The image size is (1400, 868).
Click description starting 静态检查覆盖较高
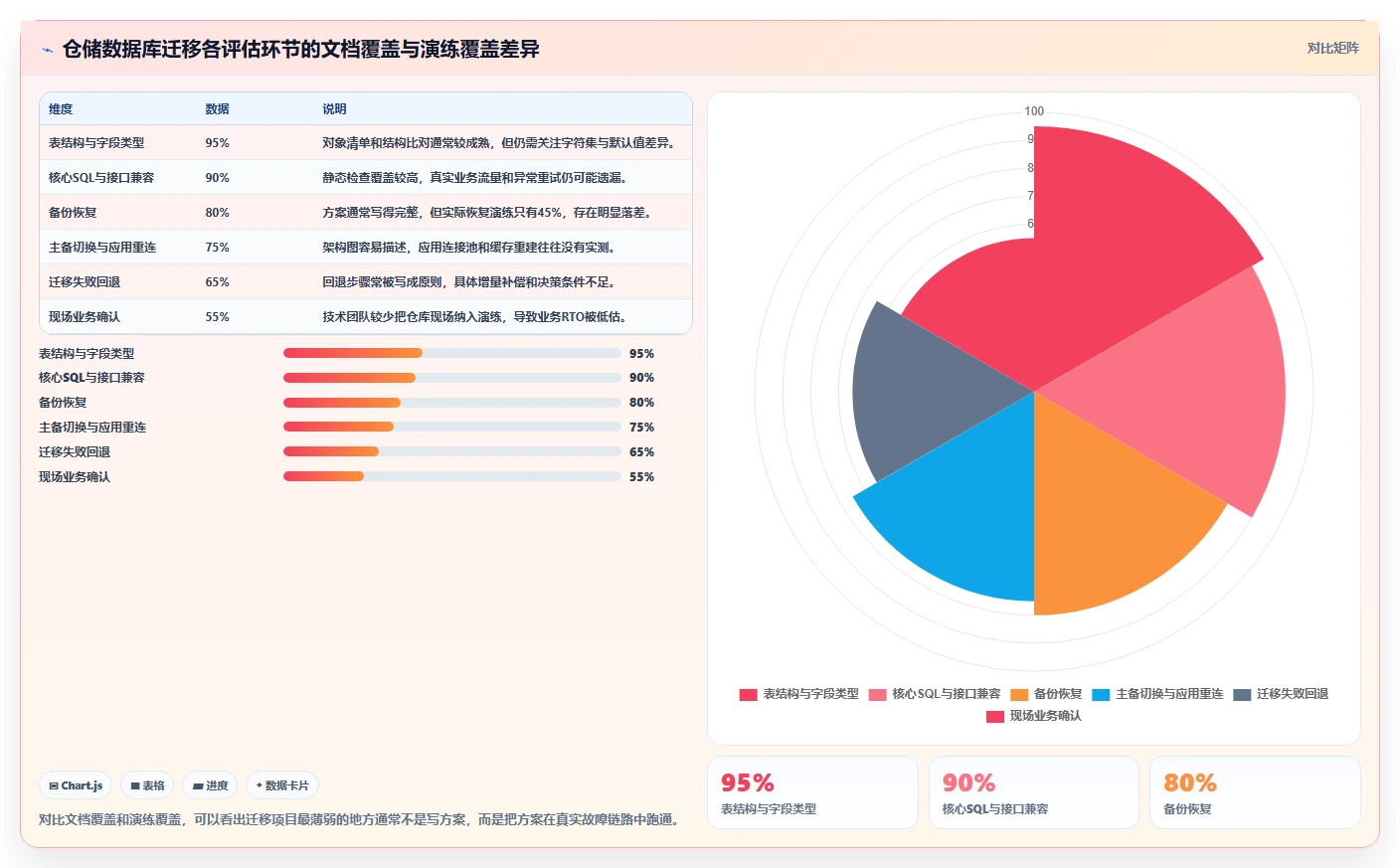(x=476, y=178)
